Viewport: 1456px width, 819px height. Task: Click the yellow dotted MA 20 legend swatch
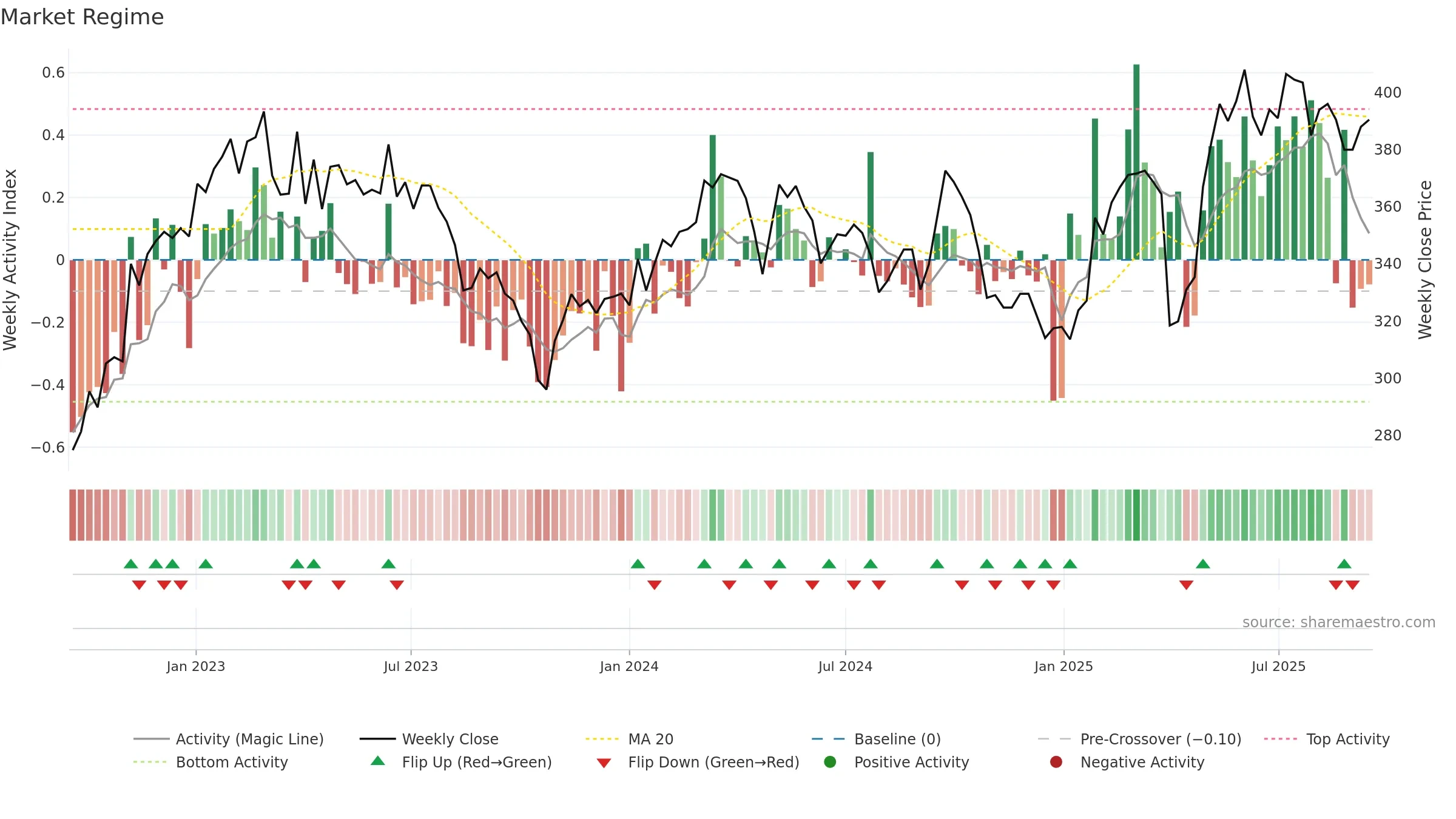(x=602, y=739)
